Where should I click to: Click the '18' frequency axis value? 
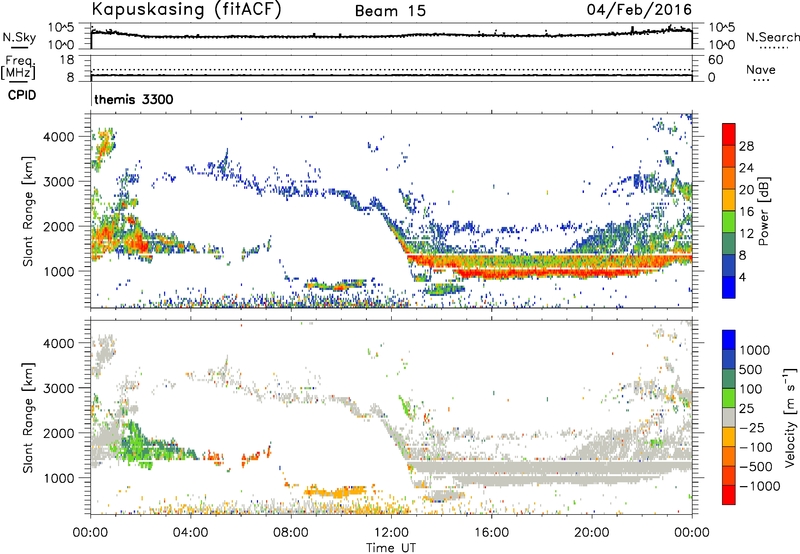click(67, 60)
